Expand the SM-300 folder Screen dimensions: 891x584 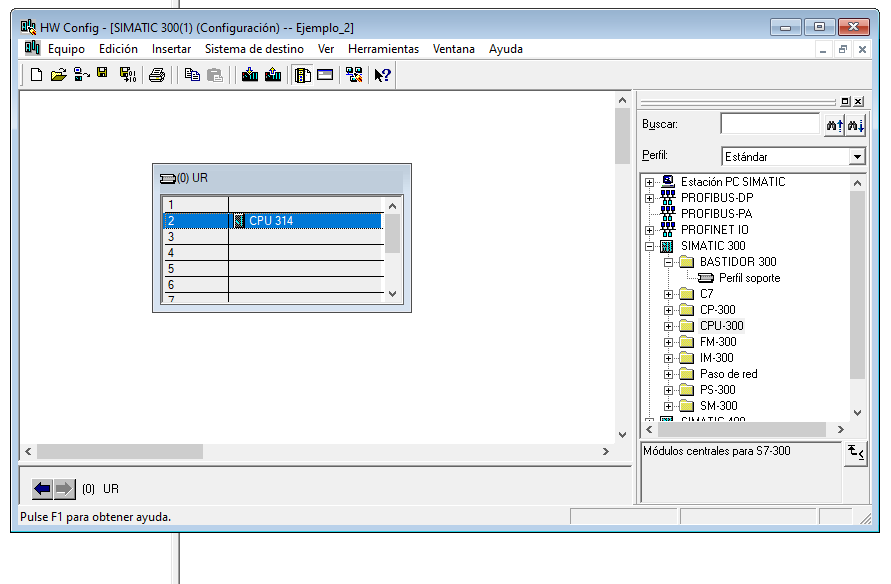668,406
